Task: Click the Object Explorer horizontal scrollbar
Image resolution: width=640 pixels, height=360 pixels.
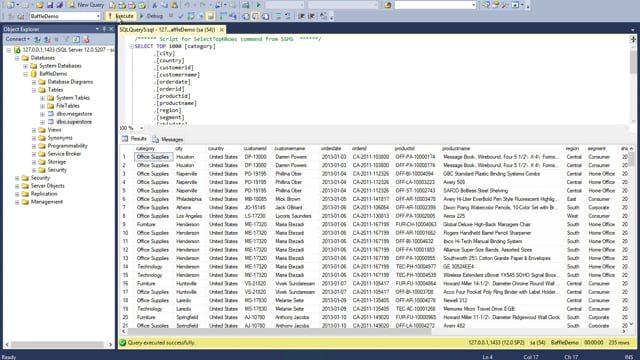Action: pos(59,344)
